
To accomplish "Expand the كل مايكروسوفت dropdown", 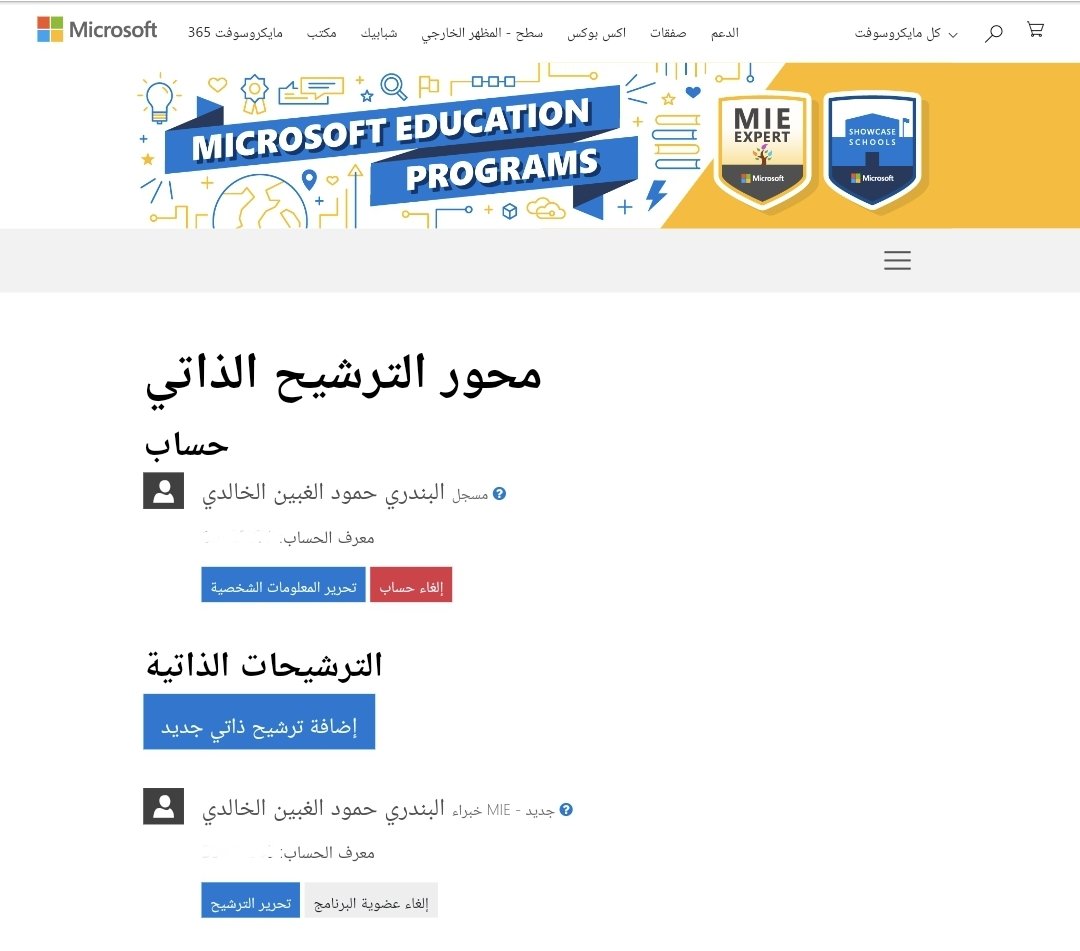I will (x=906, y=33).
